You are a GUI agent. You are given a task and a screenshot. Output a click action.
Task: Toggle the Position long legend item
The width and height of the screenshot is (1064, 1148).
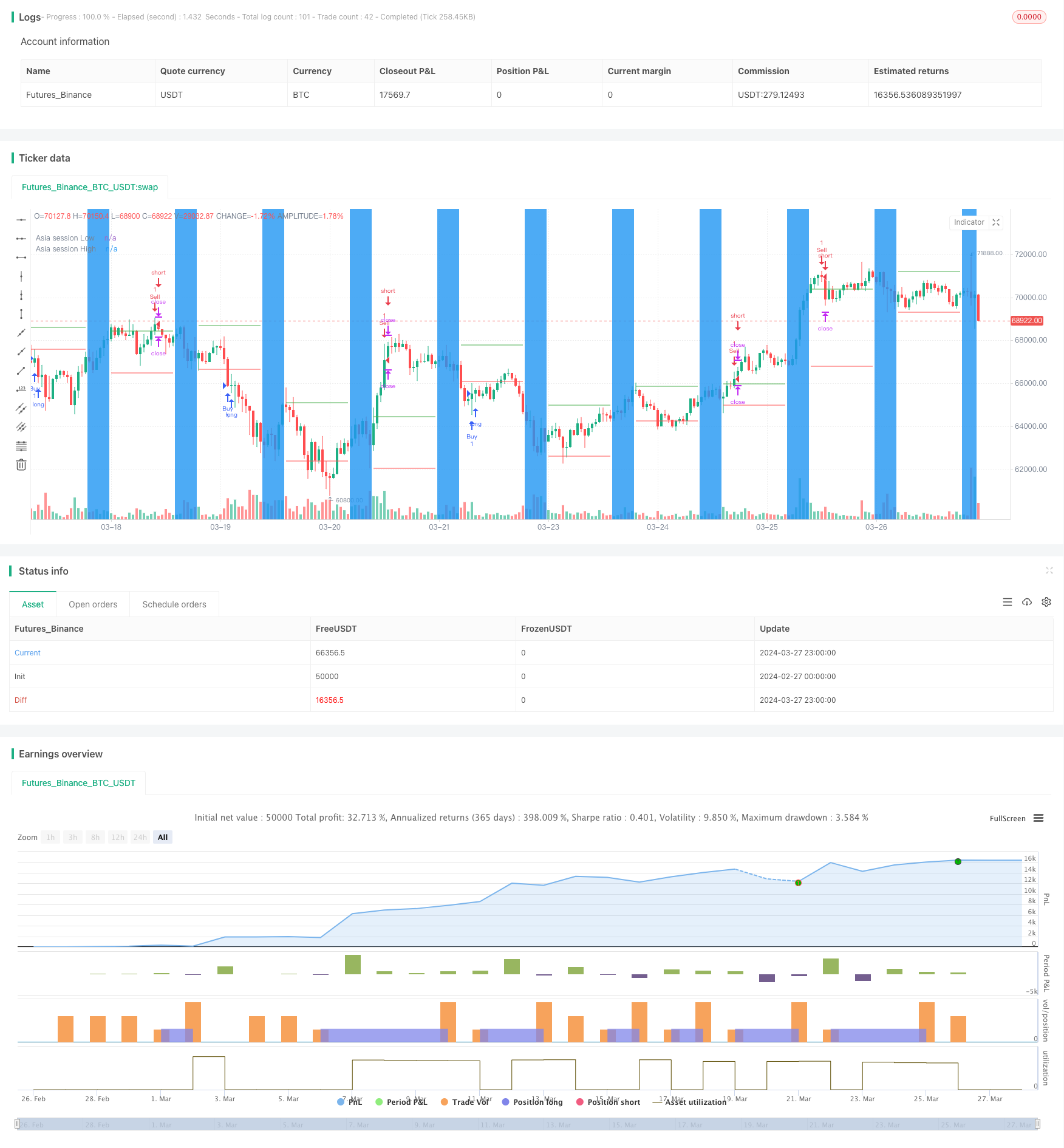532,1102
